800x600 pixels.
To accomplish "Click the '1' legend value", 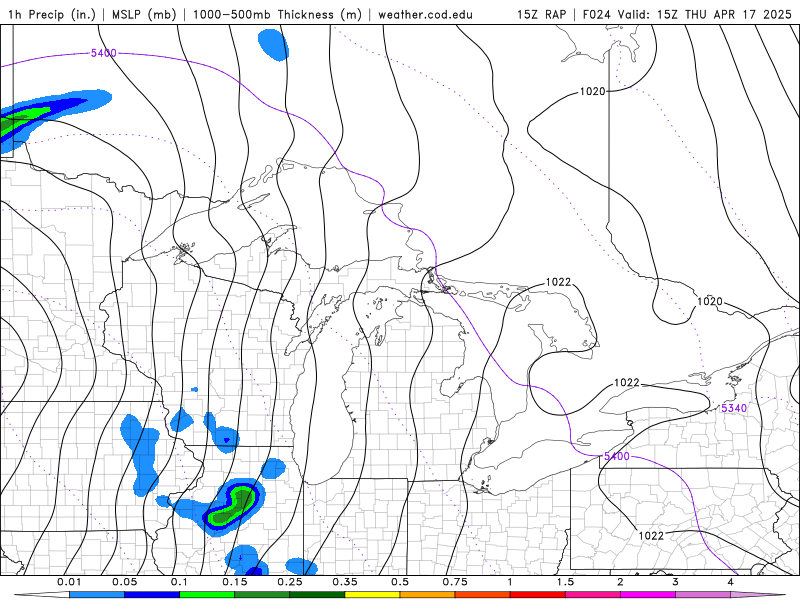I will click(510, 582).
